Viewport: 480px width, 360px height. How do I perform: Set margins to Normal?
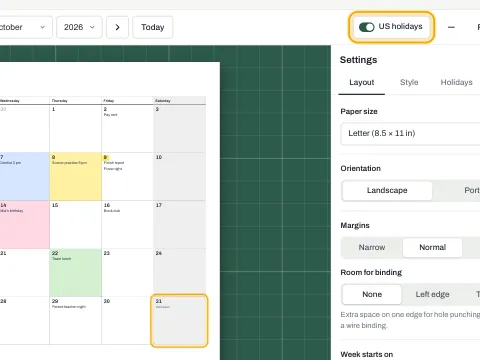coord(432,247)
